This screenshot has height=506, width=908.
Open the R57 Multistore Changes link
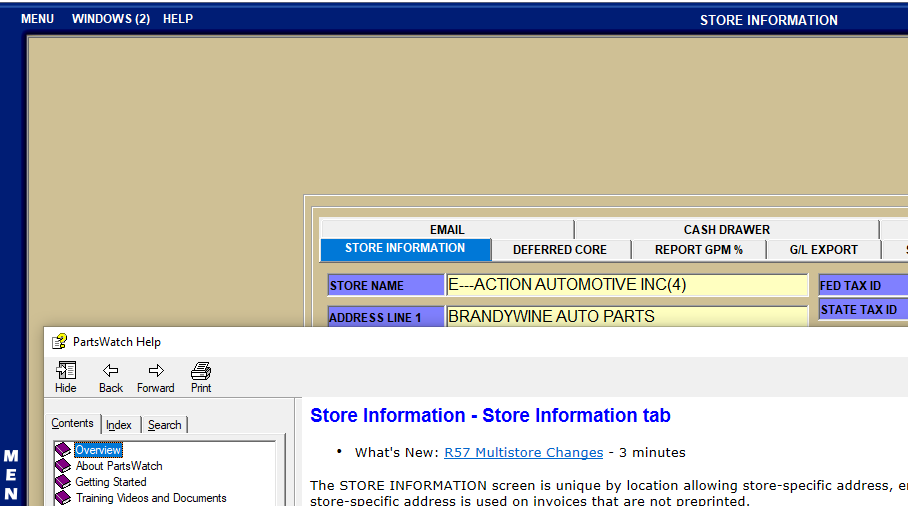tap(524, 453)
